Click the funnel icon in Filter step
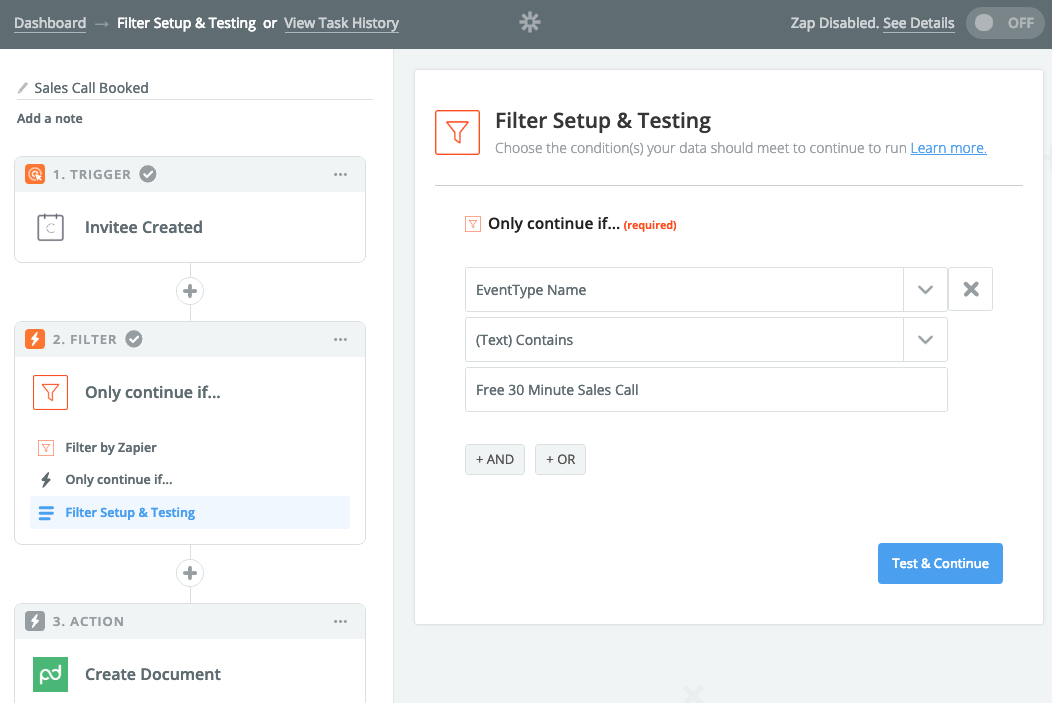 (x=50, y=392)
